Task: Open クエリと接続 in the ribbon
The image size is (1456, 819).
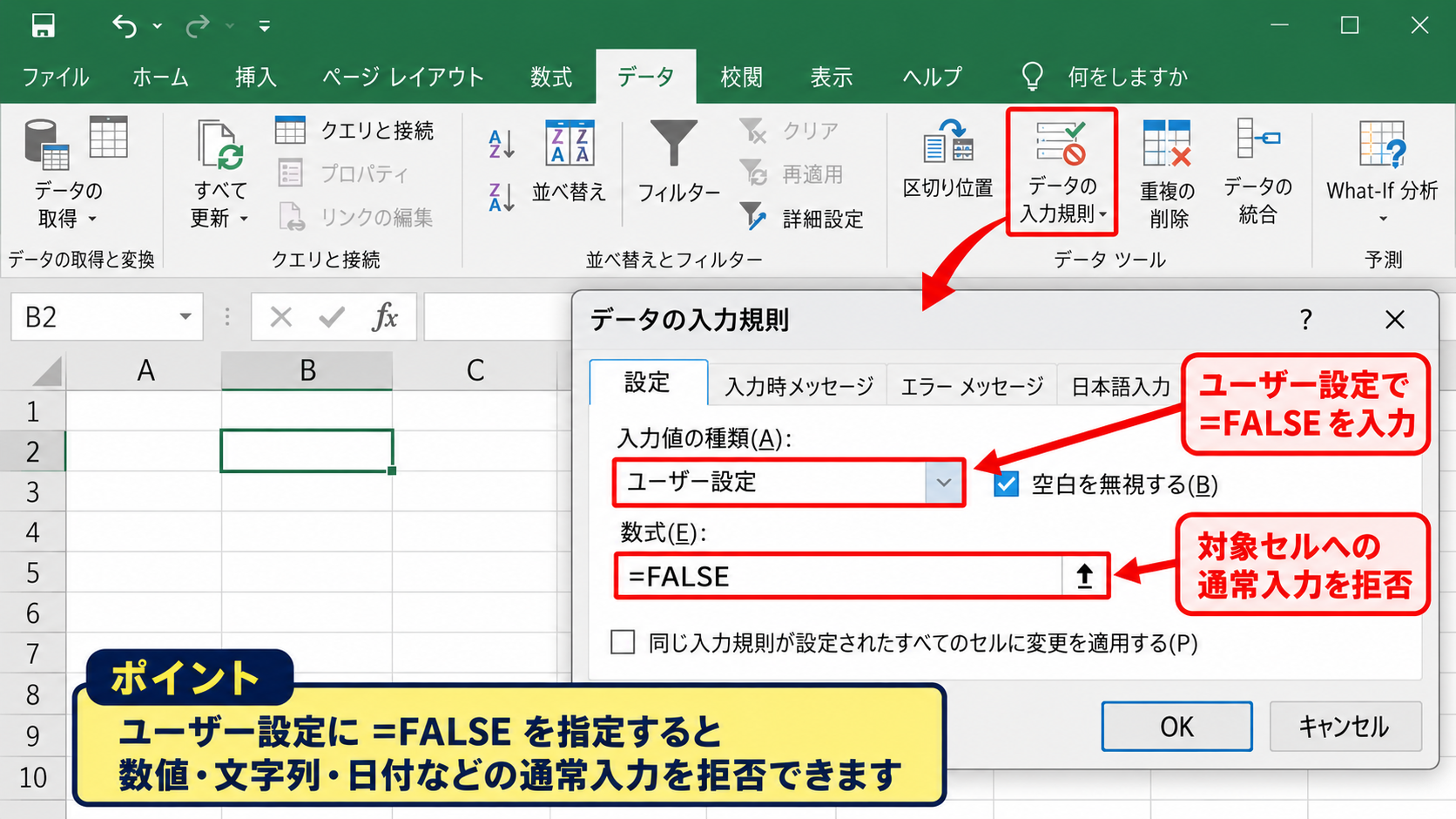Action: tap(354, 131)
